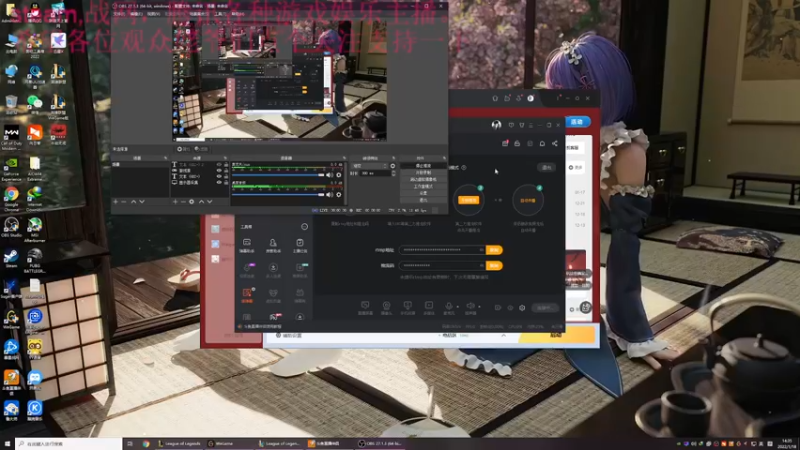Switch to first League of Legends taskbar button
800x450 pixels.
(179, 444)
